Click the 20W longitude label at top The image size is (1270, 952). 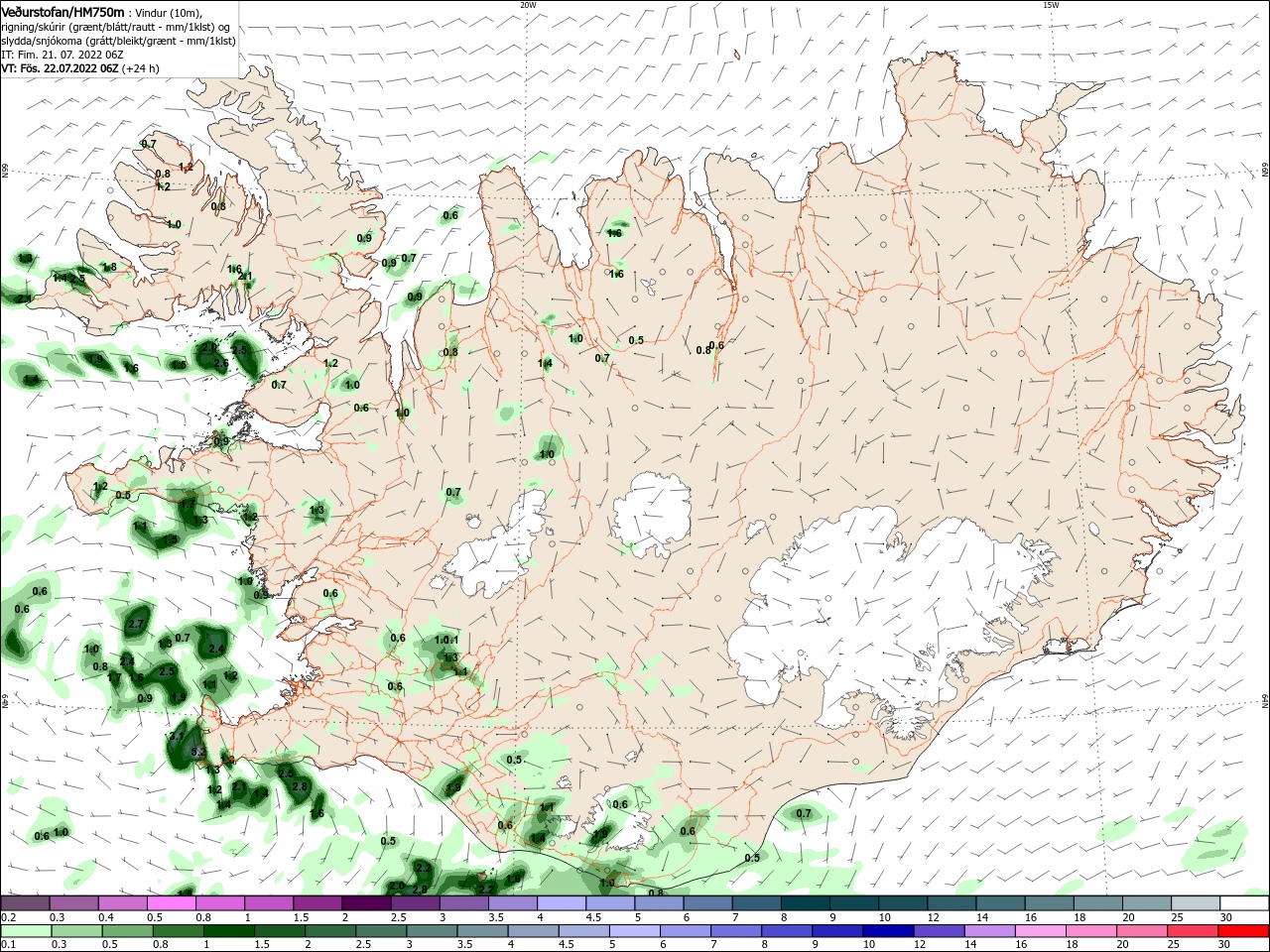coord(528,5)
